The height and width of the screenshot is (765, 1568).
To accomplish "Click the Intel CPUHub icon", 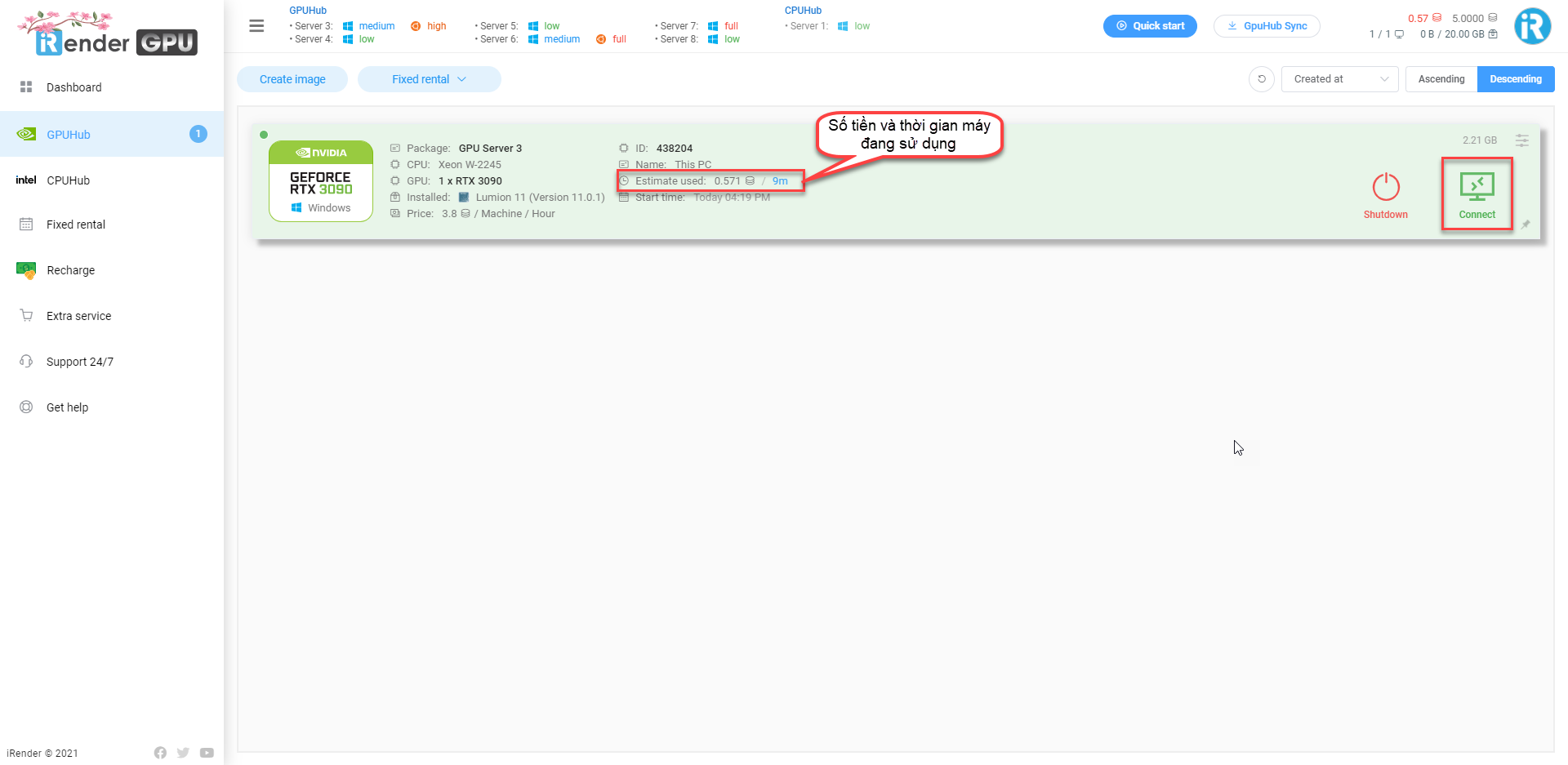I will pyautogui.click(x=26, y=180).
